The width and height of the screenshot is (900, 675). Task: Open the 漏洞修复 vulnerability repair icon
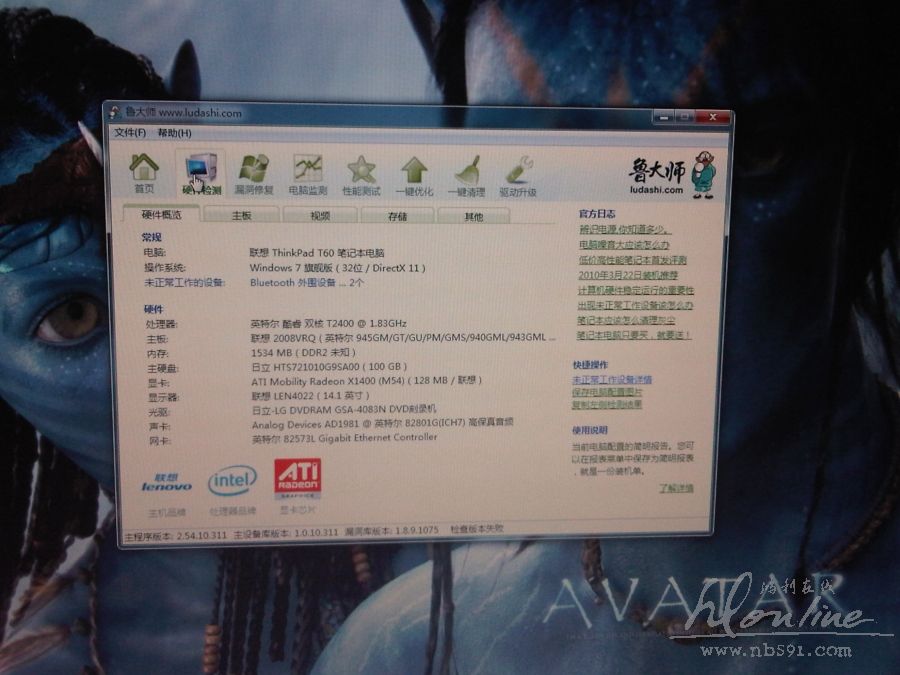pos(254,174)
